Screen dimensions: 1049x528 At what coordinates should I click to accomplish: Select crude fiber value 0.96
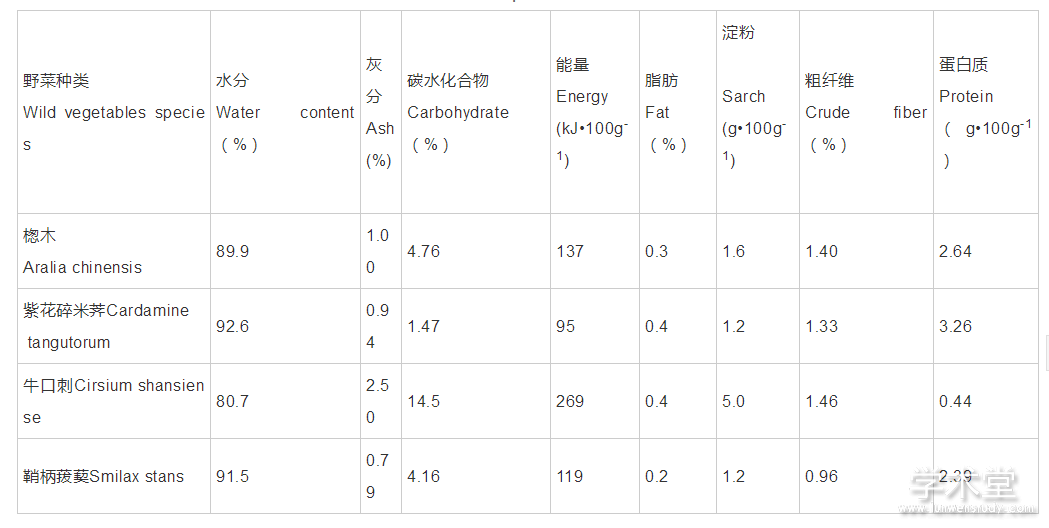pyautogui.click(x=821, y=476)
